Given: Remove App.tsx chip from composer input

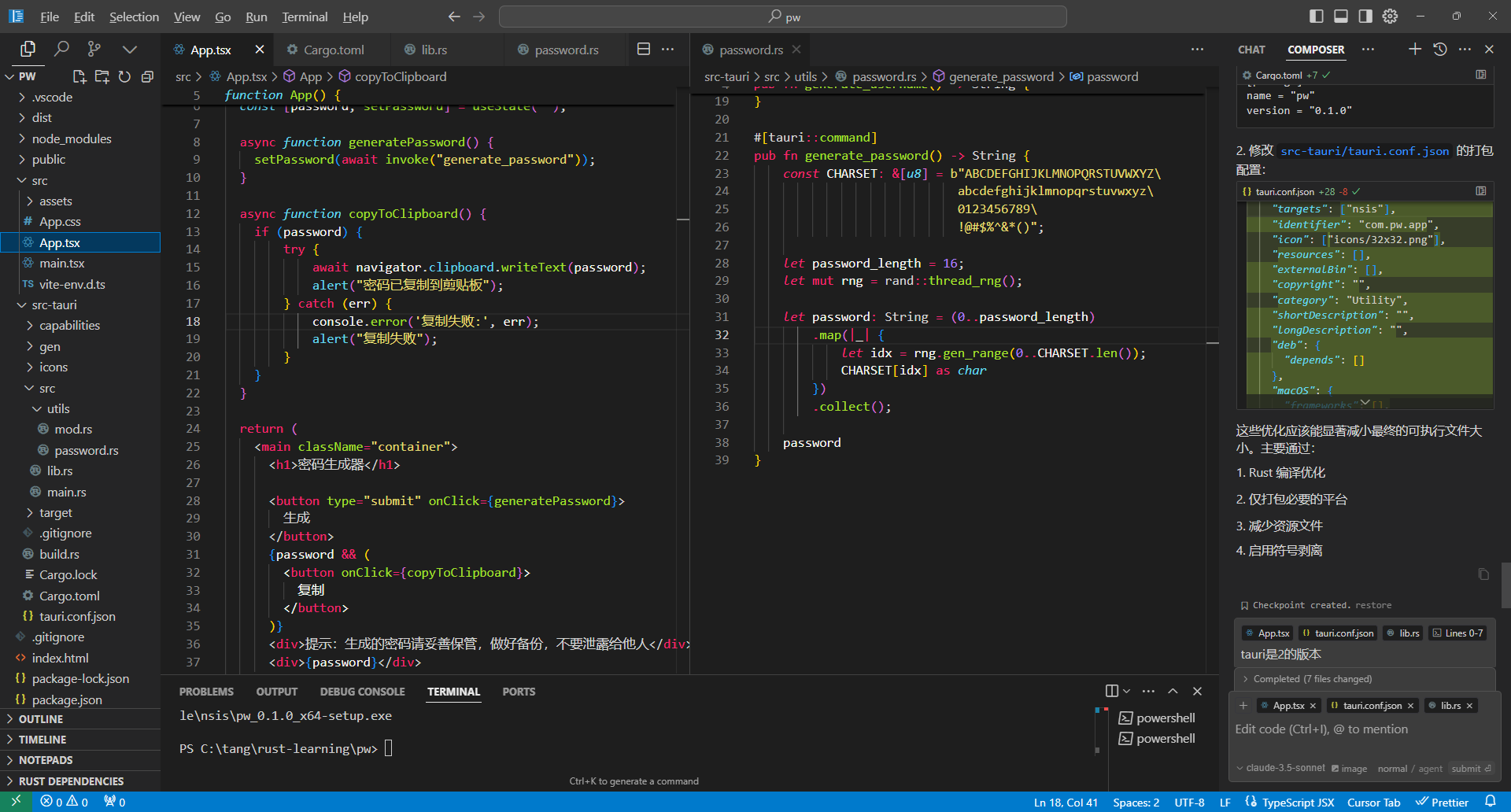Looking at the screenshot, I should coord(1313,706).
